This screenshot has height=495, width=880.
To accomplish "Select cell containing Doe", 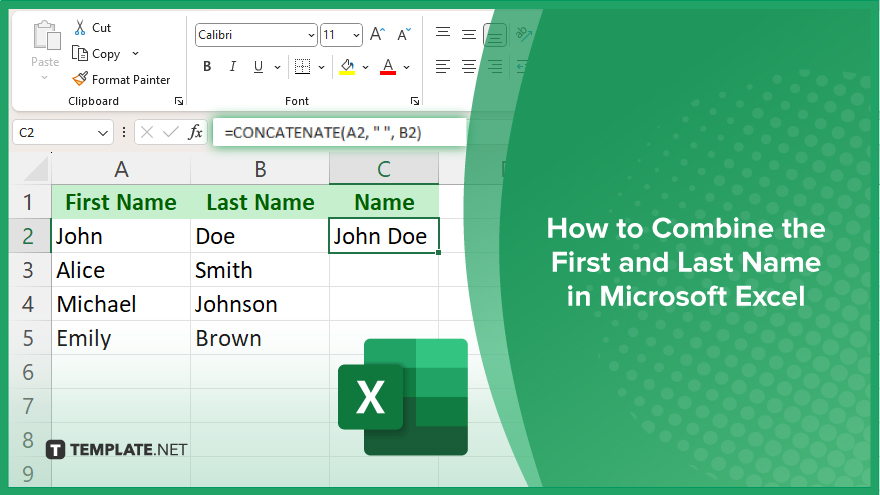I will 260,236.
